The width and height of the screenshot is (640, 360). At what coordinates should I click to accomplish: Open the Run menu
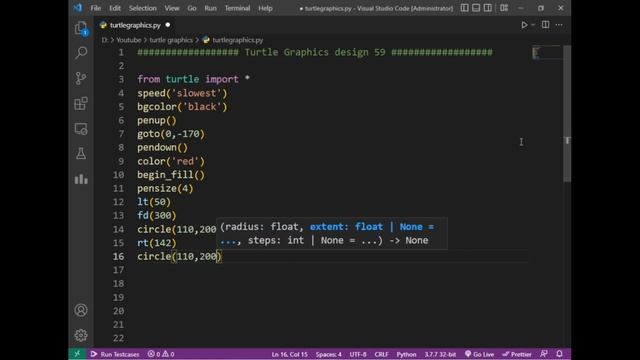point(211,8)
